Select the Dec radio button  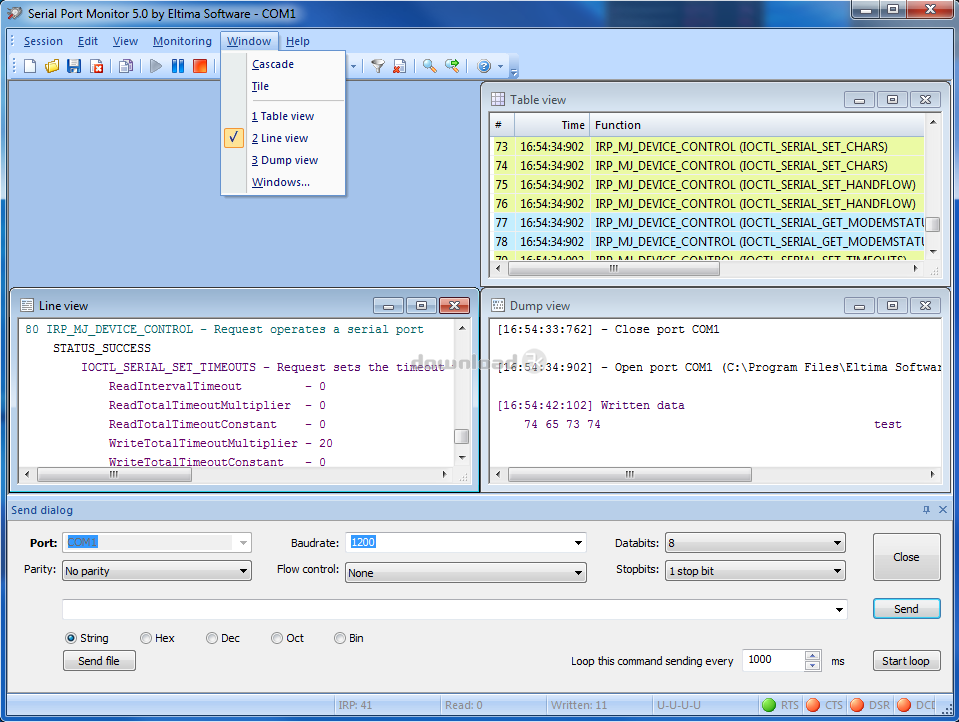(x=212, y=638)
